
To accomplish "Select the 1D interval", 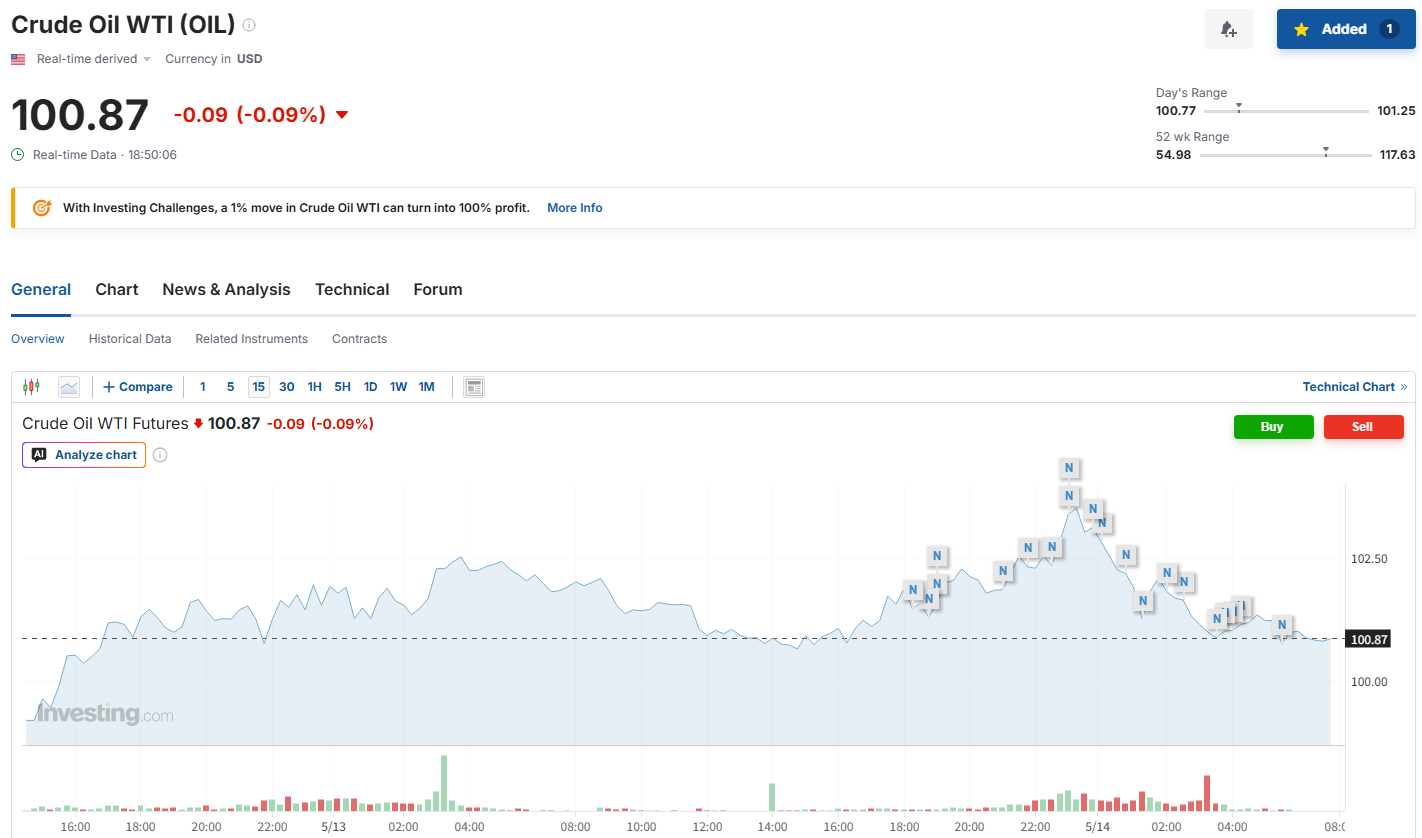I will pos(371,387).
